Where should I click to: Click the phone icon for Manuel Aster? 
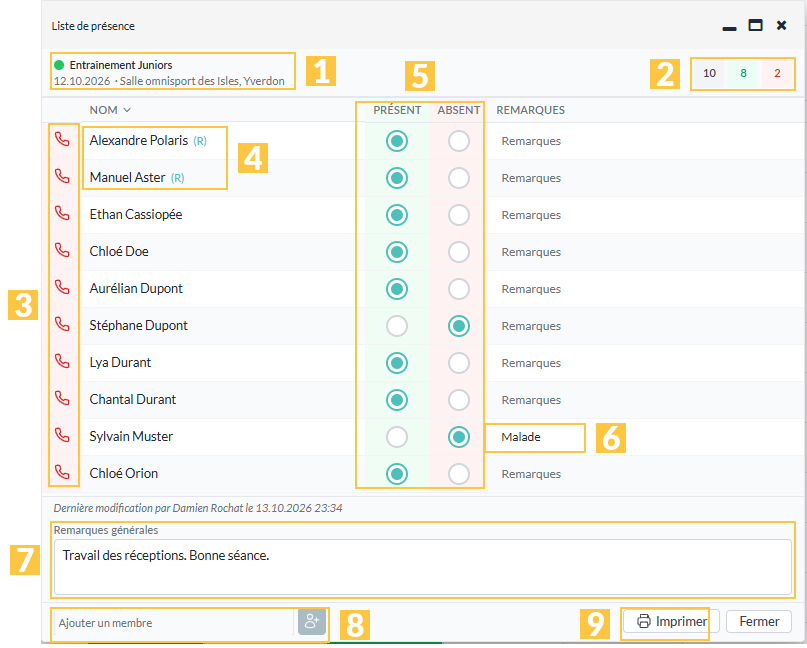[62, 176]
